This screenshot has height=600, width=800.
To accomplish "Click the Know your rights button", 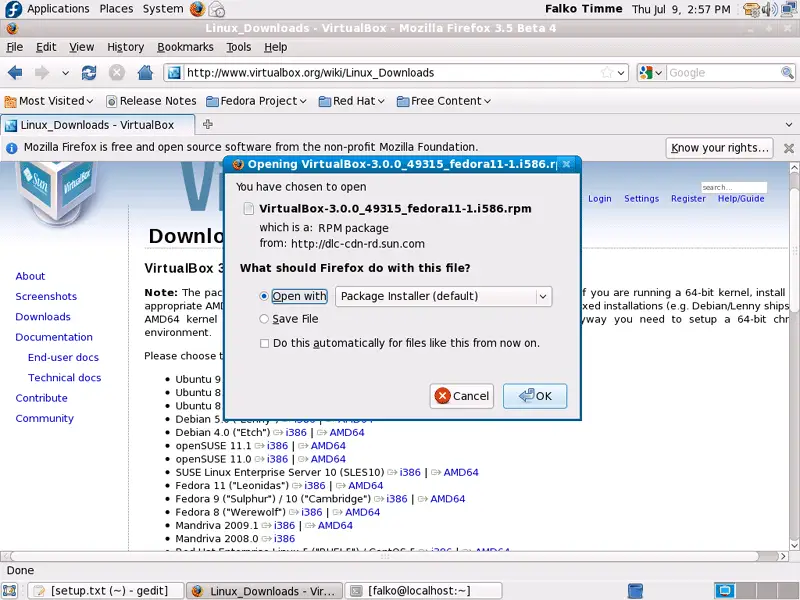I will click(x=719, y=148).
